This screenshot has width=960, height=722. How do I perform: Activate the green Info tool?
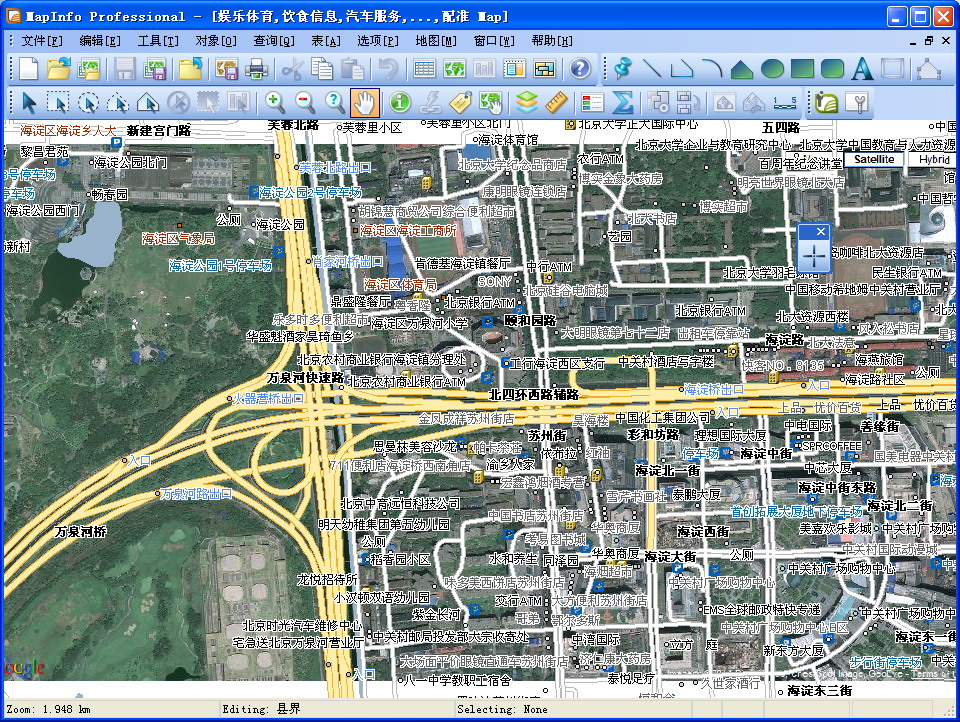[400, 102]
